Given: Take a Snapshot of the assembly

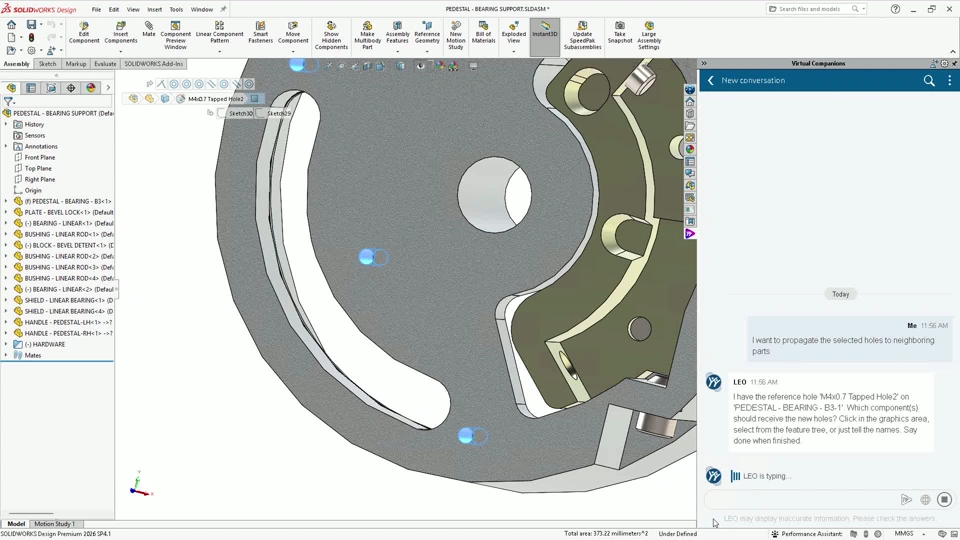Looking at the screenshot, I should coord(620,32).
